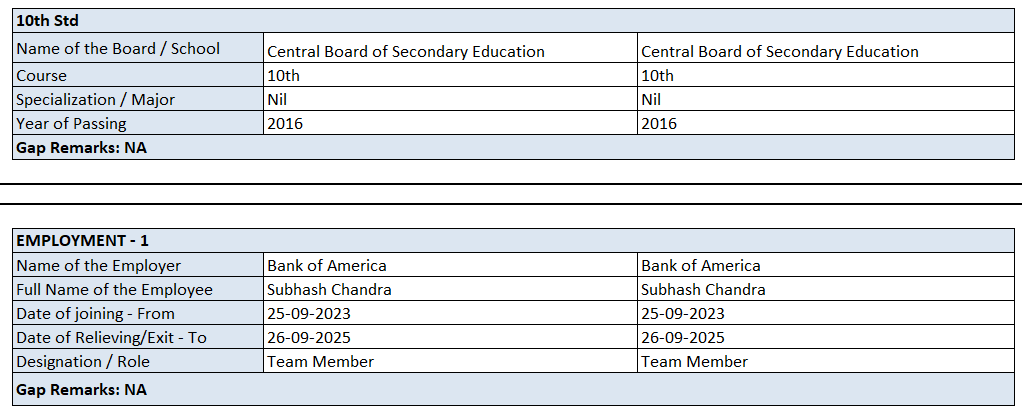
Task: Click the "10th Std" section header
Action: pyautogui.click(x=48, y=20)
